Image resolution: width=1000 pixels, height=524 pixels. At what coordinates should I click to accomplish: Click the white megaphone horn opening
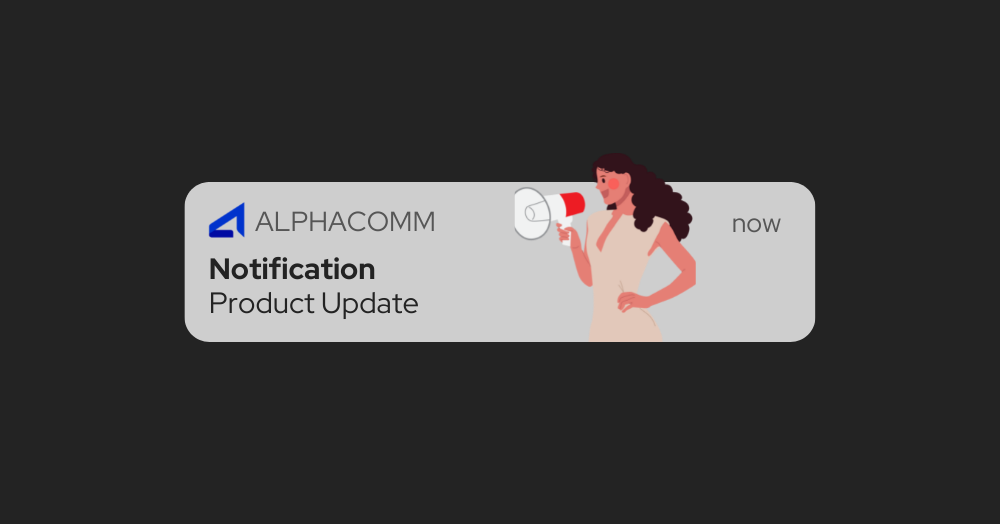click(x=531, y=214)
